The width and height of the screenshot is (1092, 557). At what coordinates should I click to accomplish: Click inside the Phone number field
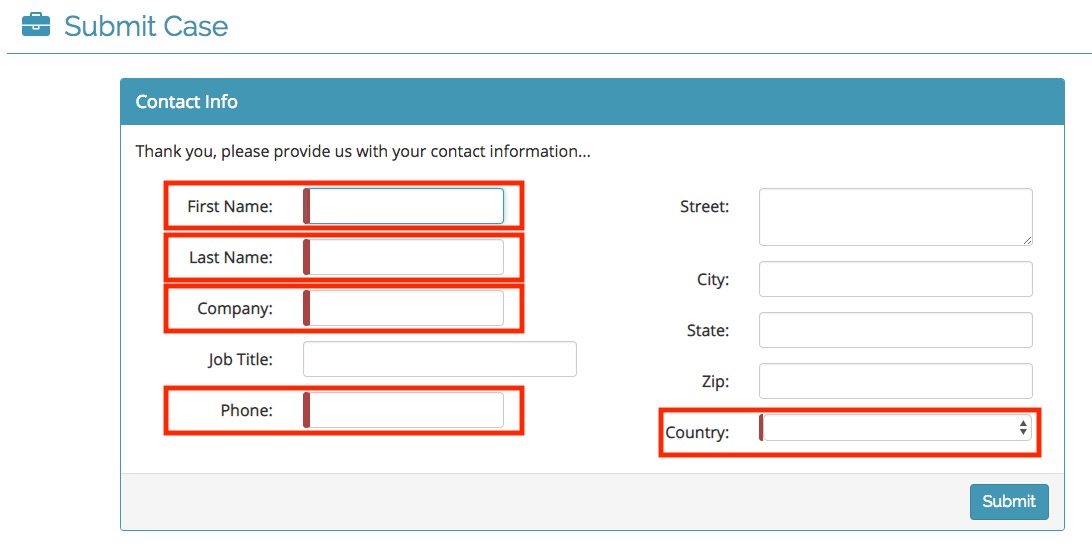tap(403, 410)
